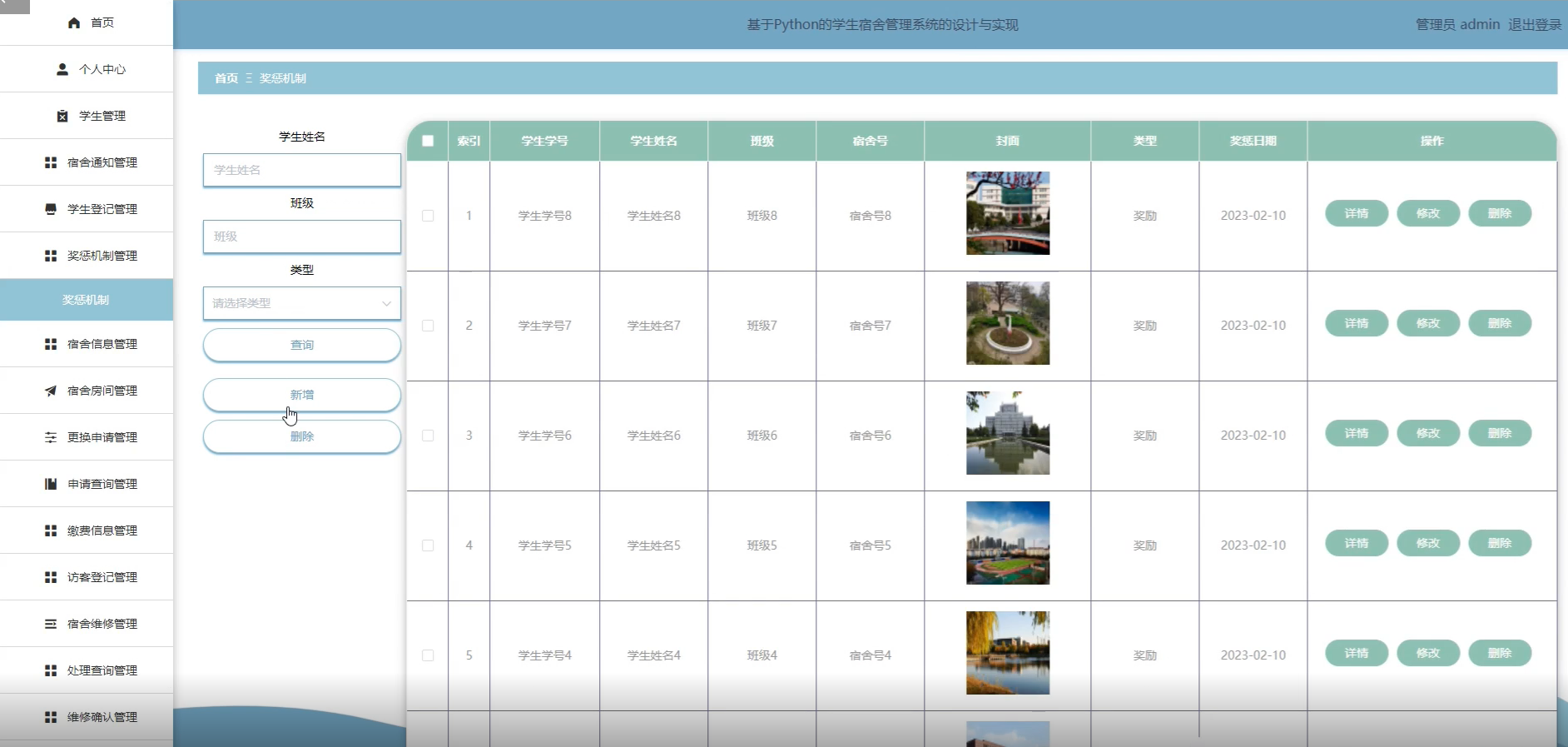Image resolution: width=1568 pixels, height=747 pixels.
Task: Check the row checkbox for 学生学号7
Action: pyautogui.click(x=428, y=326)
